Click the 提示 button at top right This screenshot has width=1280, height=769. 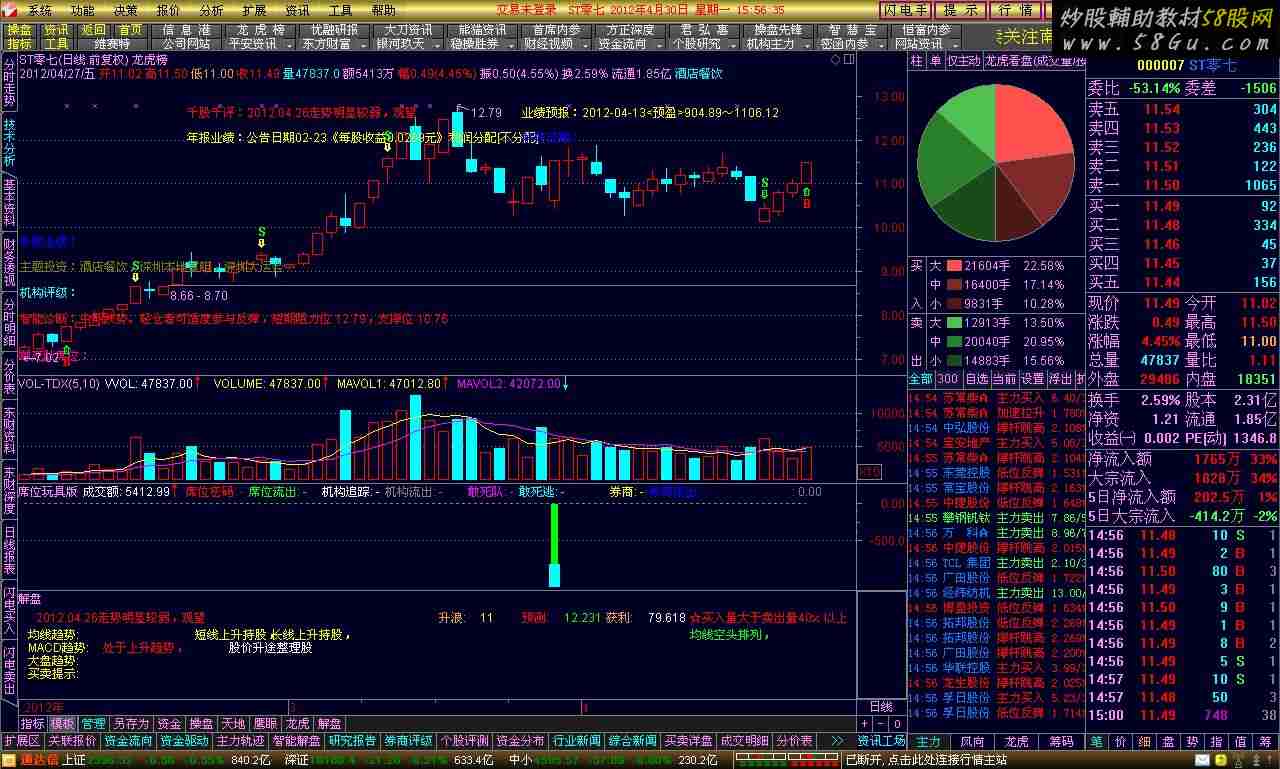(960, 10)
